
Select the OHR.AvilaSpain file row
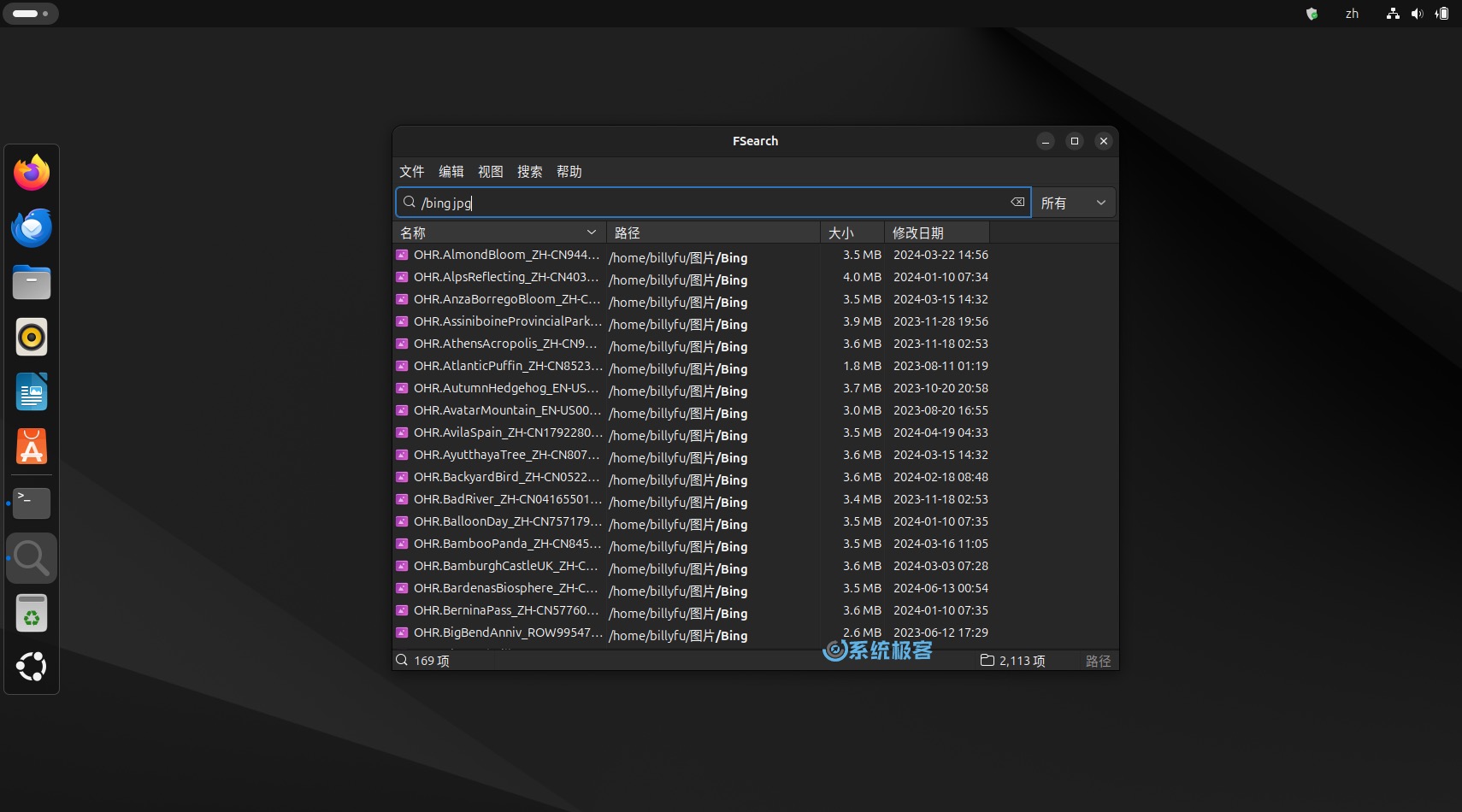pos(755,432)
